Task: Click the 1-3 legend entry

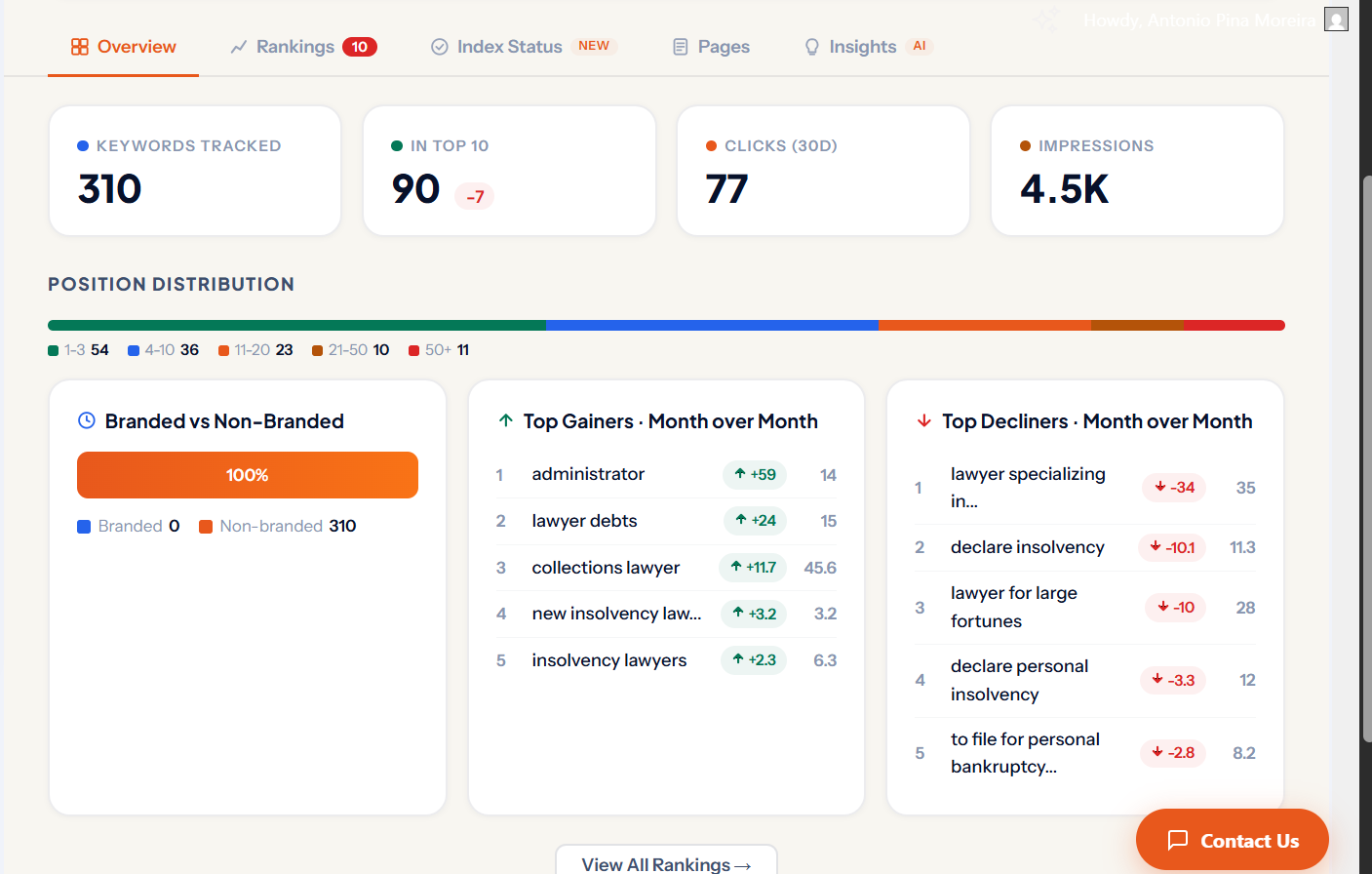Action: point(78,350)
